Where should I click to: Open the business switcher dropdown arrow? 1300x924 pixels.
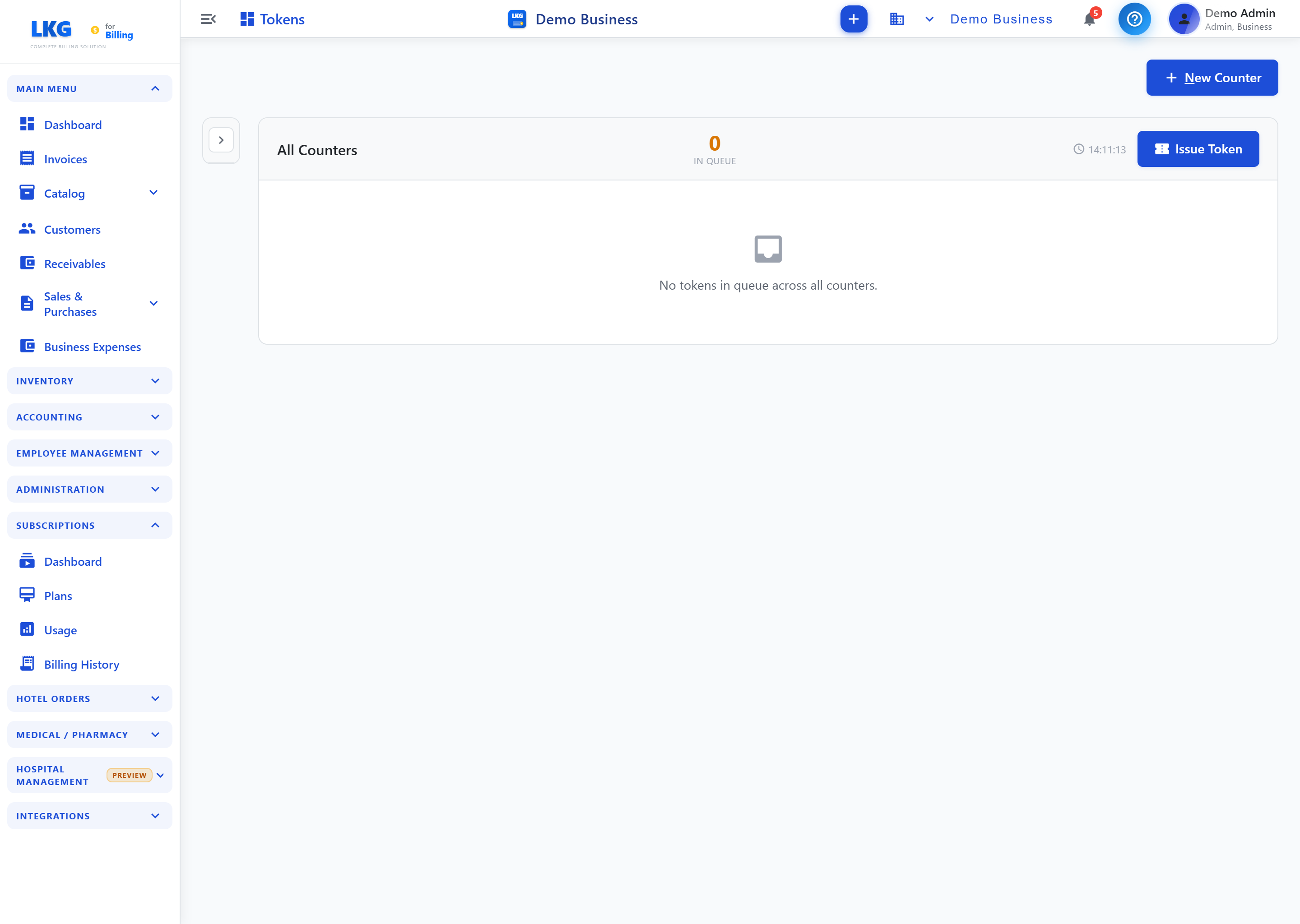929,19
